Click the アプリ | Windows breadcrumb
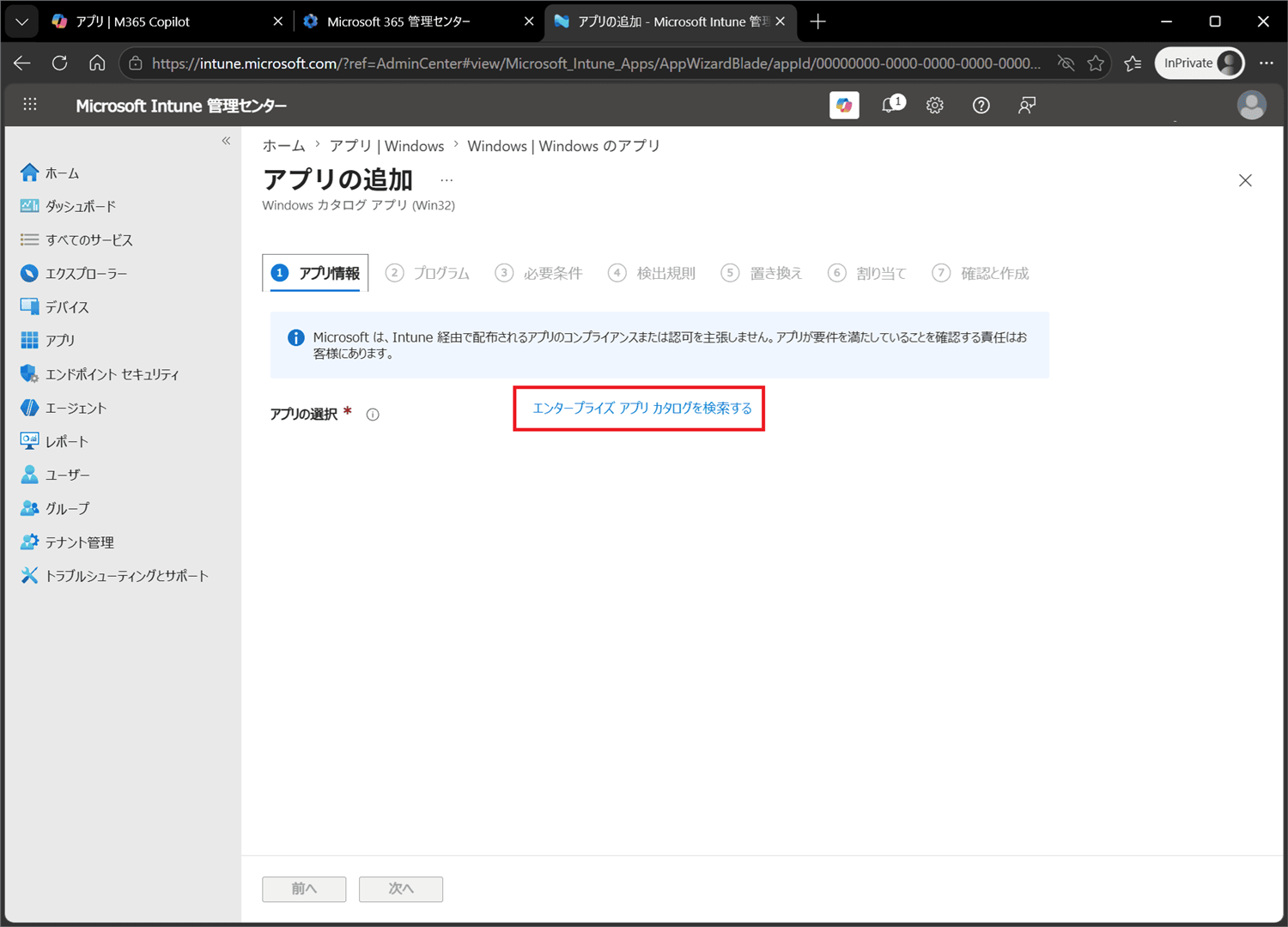The image size is (1288, 927). pyautogui.click(x=386, y=146)
